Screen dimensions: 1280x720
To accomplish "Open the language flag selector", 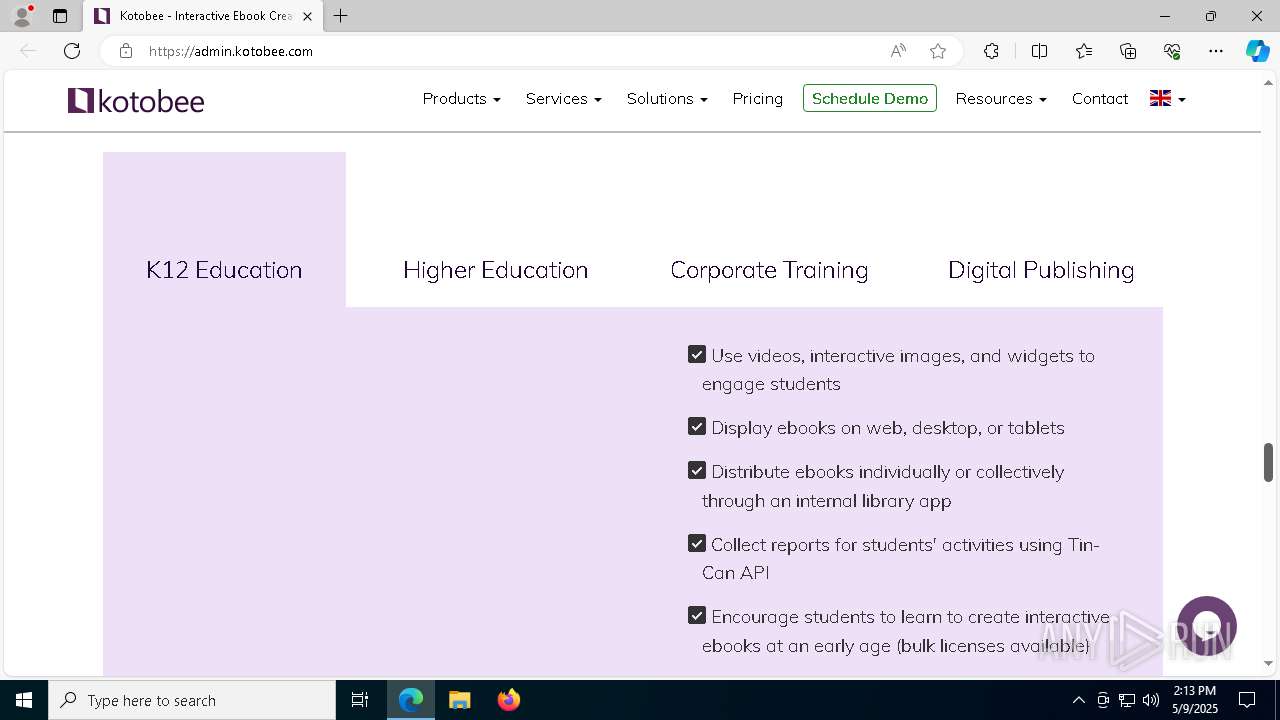I will 1167,98.
